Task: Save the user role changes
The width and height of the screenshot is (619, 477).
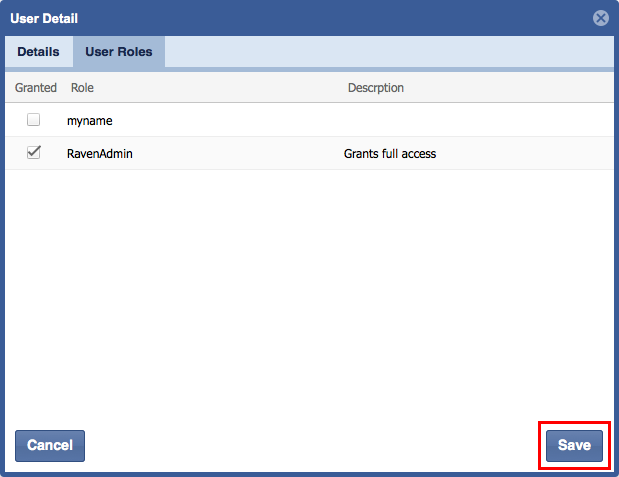Action: (574, 446)
